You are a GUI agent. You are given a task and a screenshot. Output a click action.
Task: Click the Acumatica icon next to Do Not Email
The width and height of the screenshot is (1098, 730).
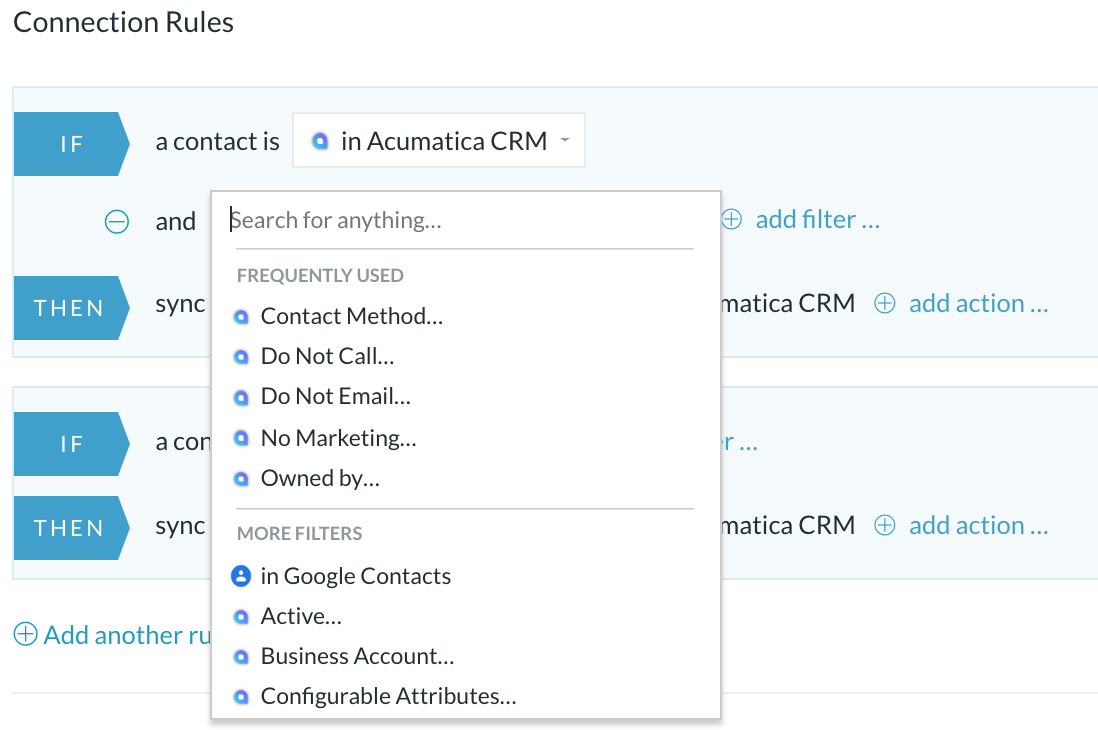[241, 397]
